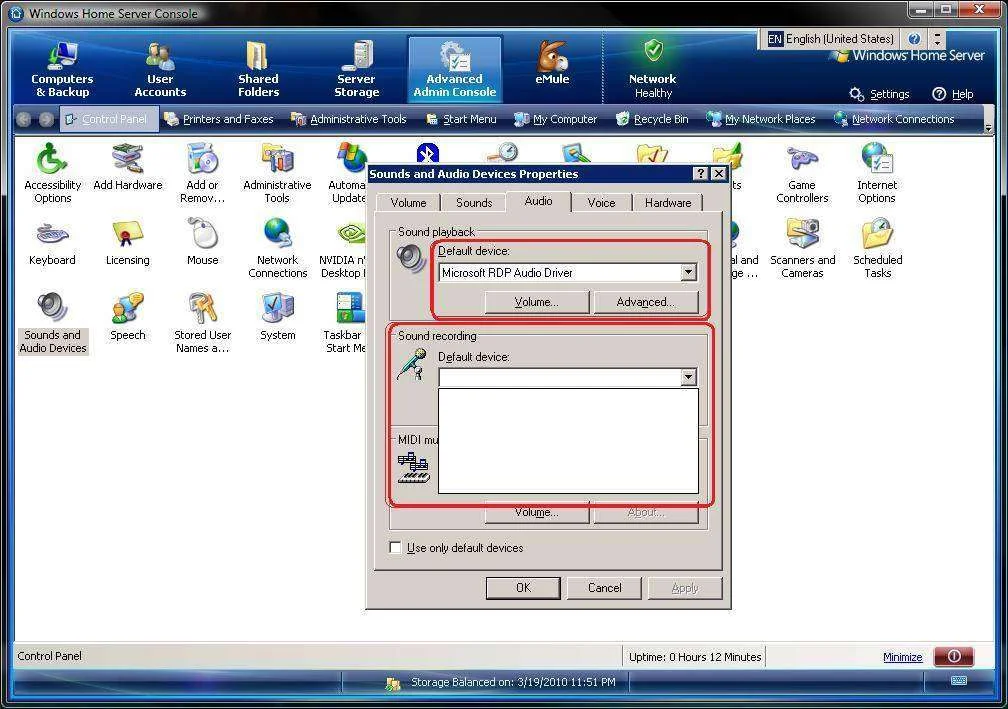1008x709 pixels.
Task: Open Administrative Tools toolbar link
Action: (x=349, y=119)
